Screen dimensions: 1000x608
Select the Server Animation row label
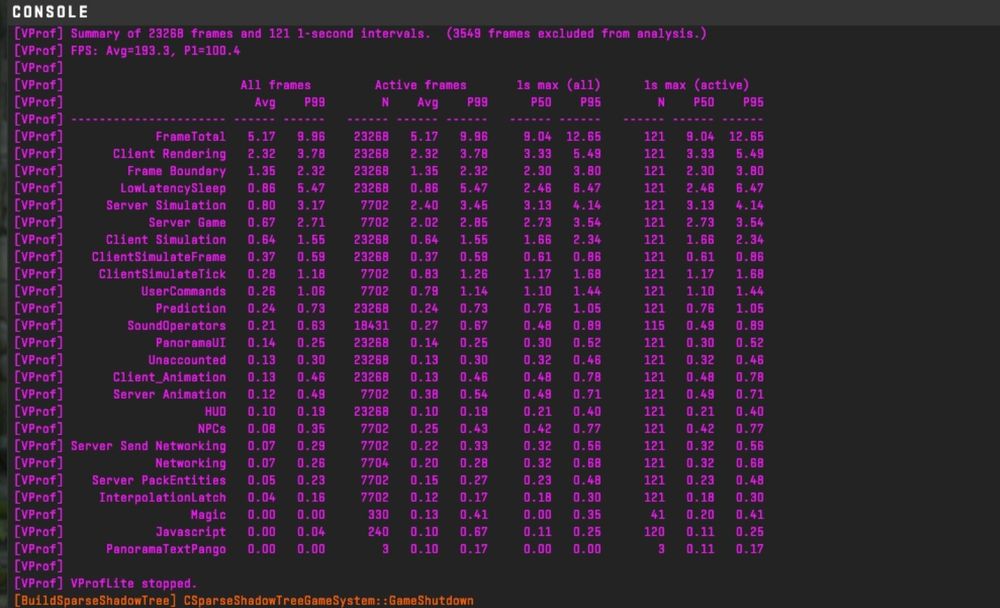(x=169, y=396)
